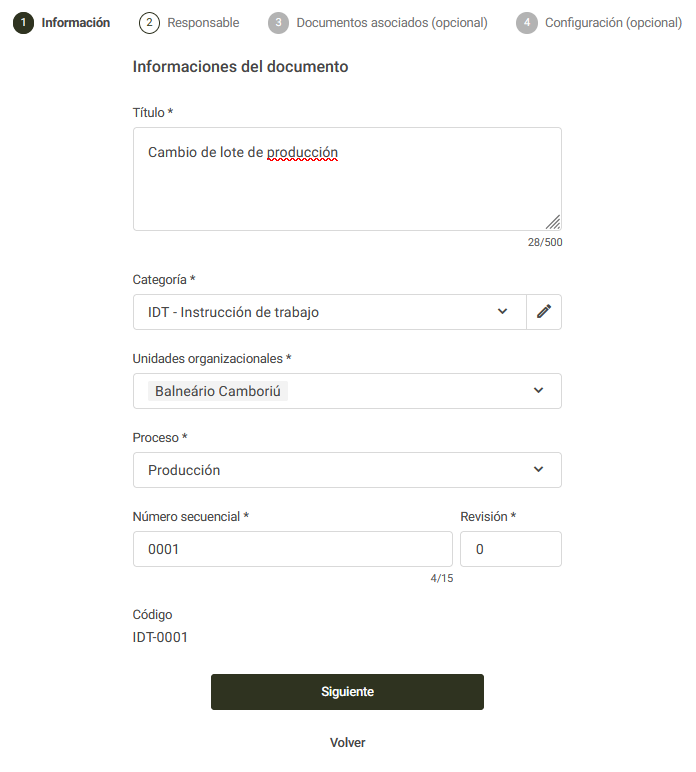696x772 pixels.
Task: Select the Balneário Camboriú chip
Action: 218,391
